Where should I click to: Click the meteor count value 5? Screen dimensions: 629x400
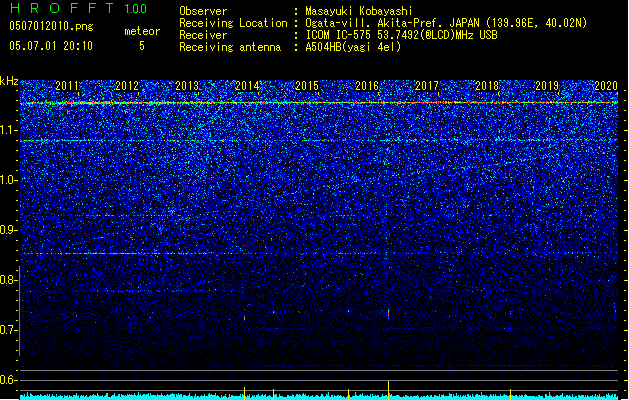(142, 46)
